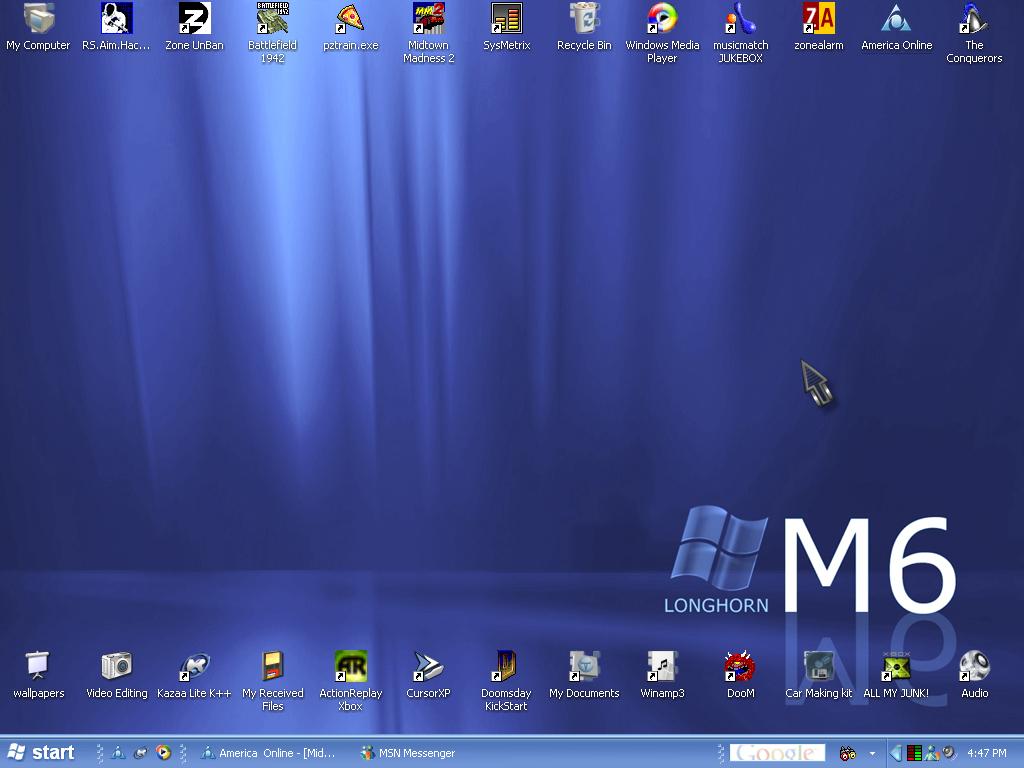
Task: Launch Windows Media Player from Quick Launch
Action: 163,753
